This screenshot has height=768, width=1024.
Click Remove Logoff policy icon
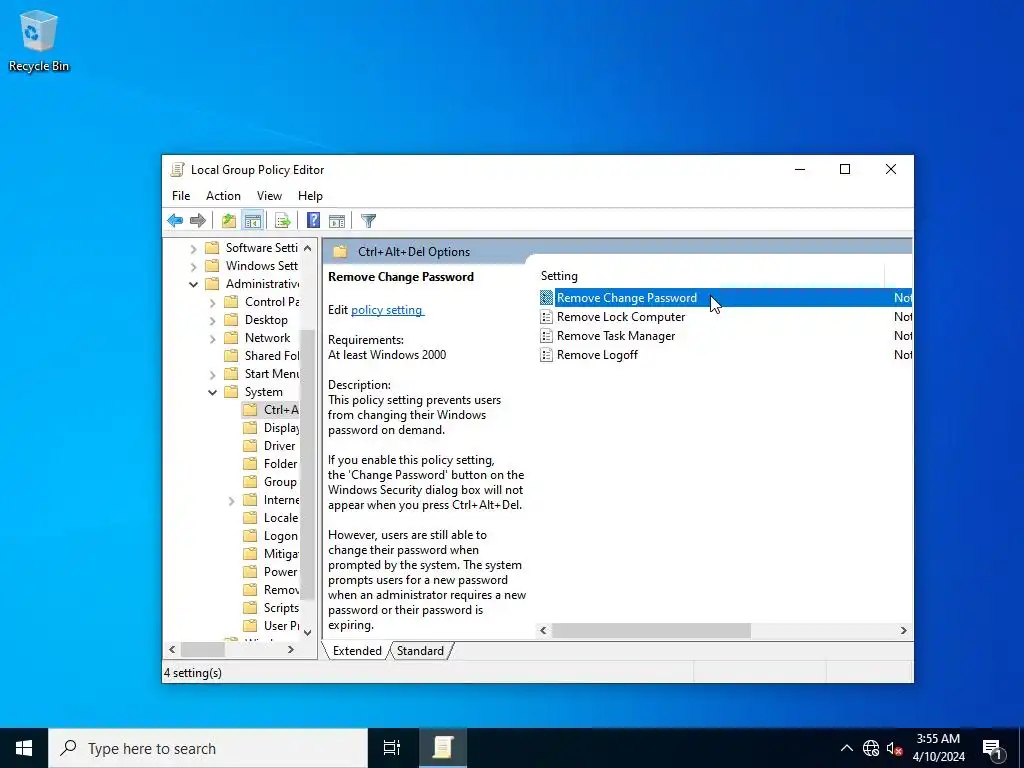[x=547, y=355]
